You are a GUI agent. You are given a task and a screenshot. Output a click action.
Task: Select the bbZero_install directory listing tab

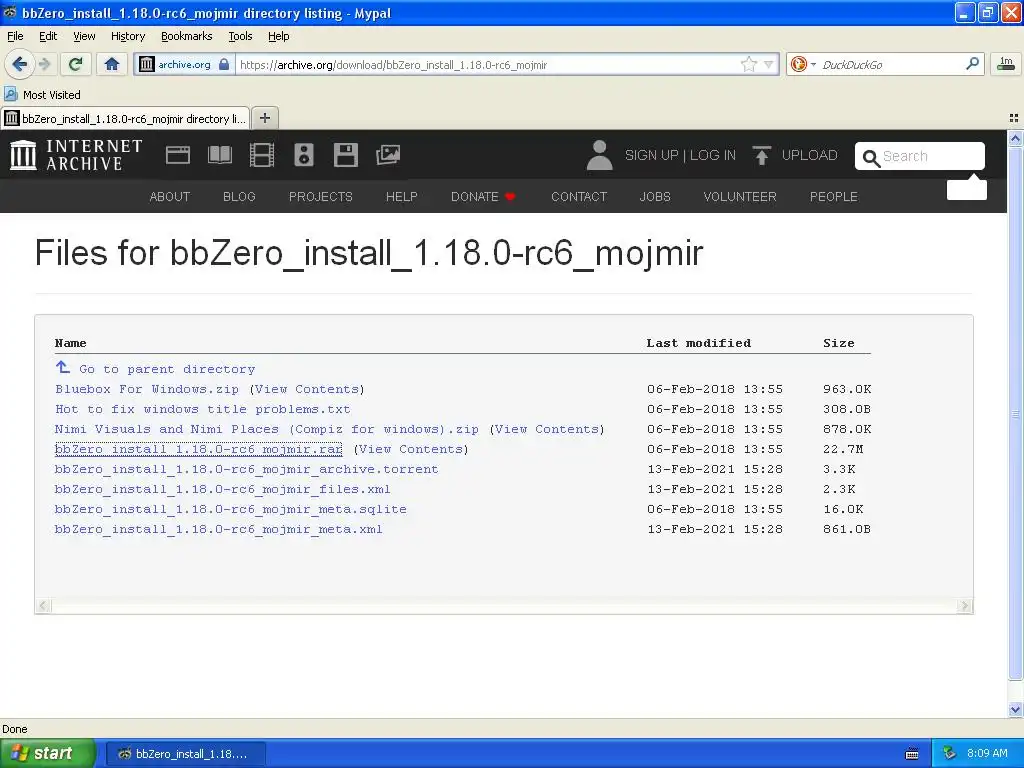coord(125,118)
